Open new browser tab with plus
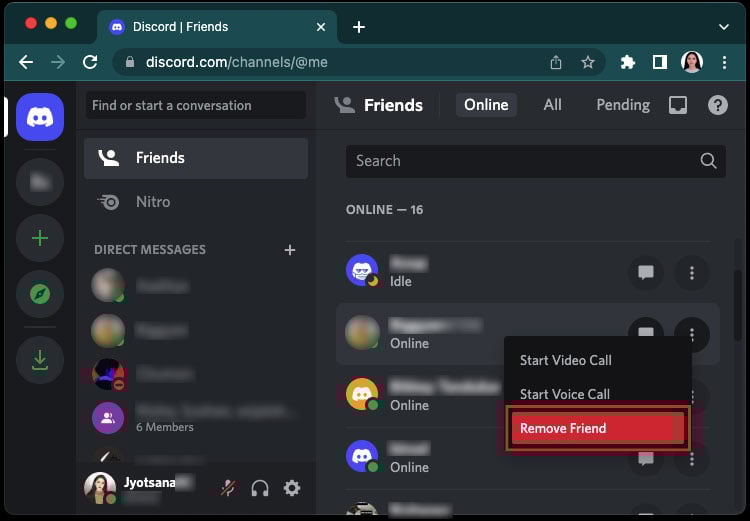The image size is (750, 521). [359, 27]
